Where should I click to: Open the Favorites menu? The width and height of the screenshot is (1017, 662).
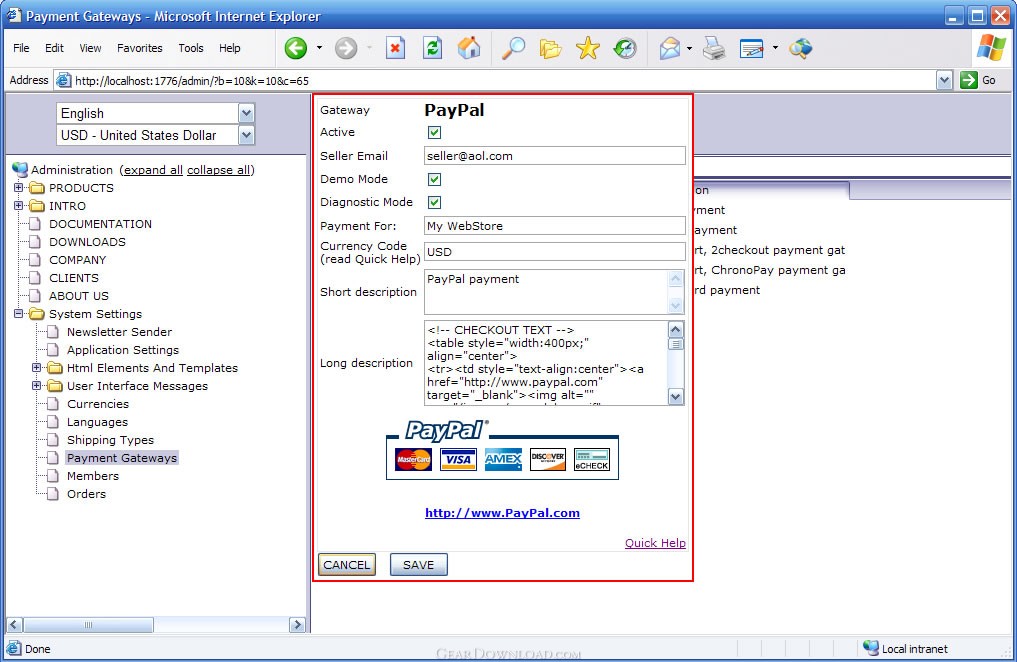139,48
